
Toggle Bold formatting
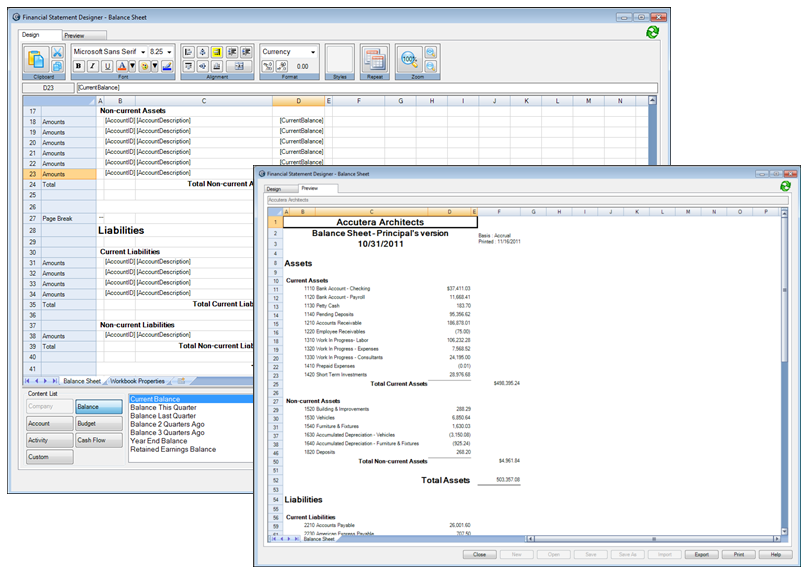point(78,66)
